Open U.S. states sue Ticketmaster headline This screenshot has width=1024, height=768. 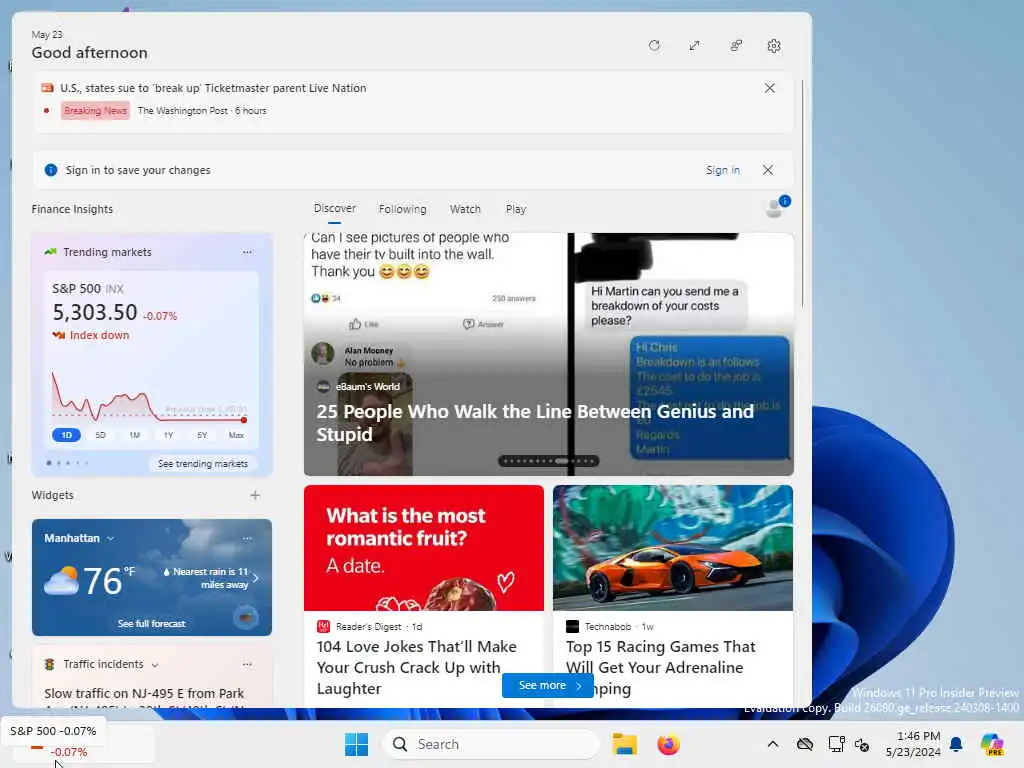pyautogui.click(x=213, y=88)
